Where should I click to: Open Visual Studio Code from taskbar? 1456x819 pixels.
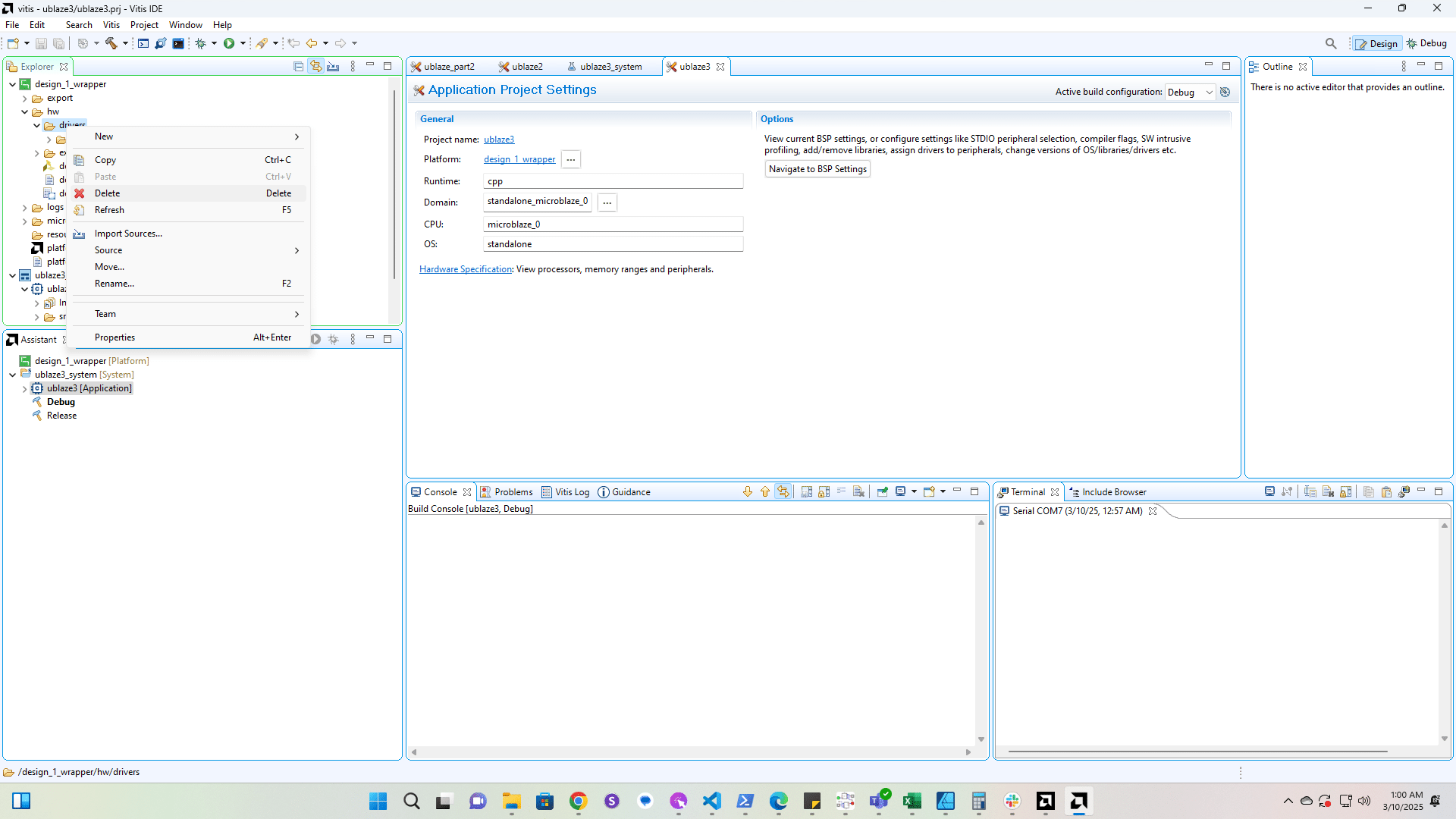coord(711,801)
